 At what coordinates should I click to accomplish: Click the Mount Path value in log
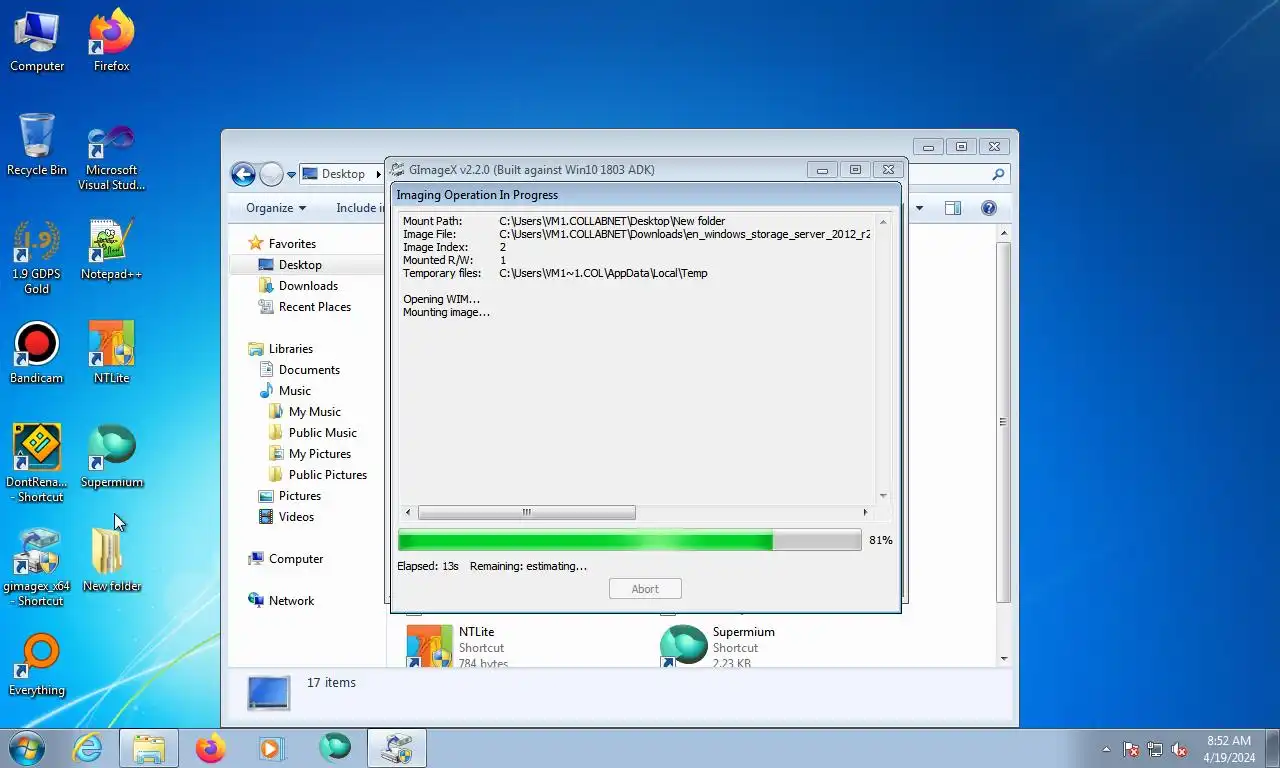point(612,221)
